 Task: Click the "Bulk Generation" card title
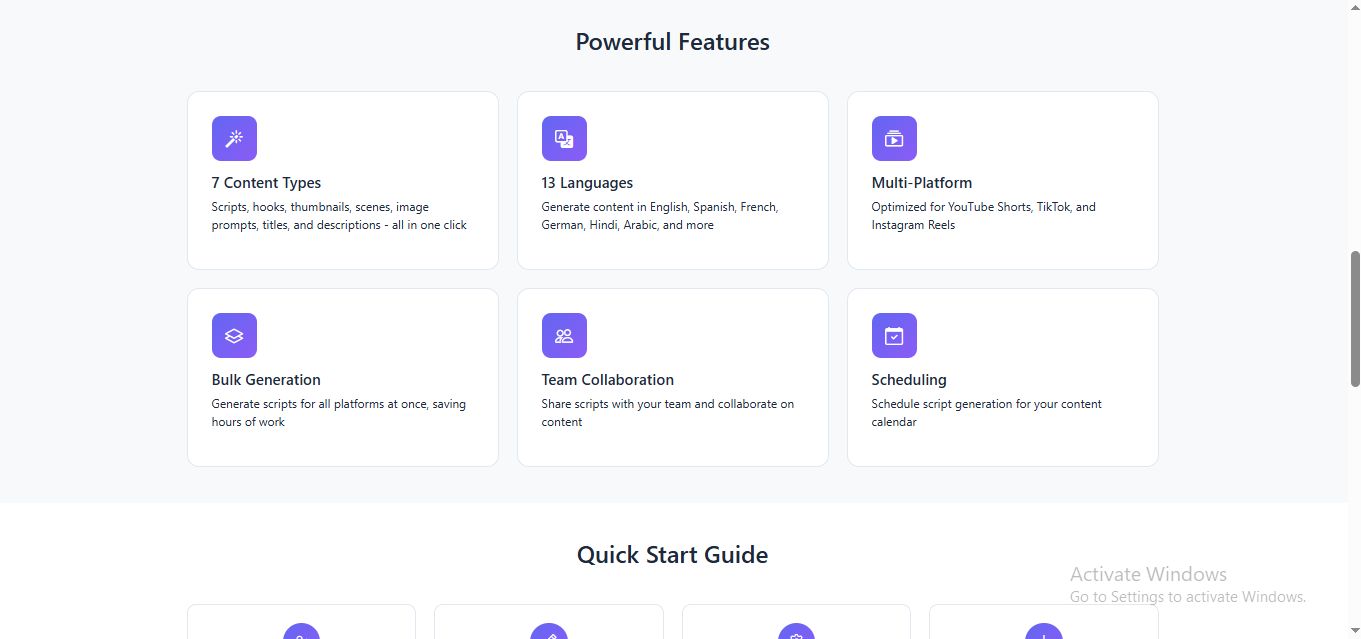[x=266, y=380]
